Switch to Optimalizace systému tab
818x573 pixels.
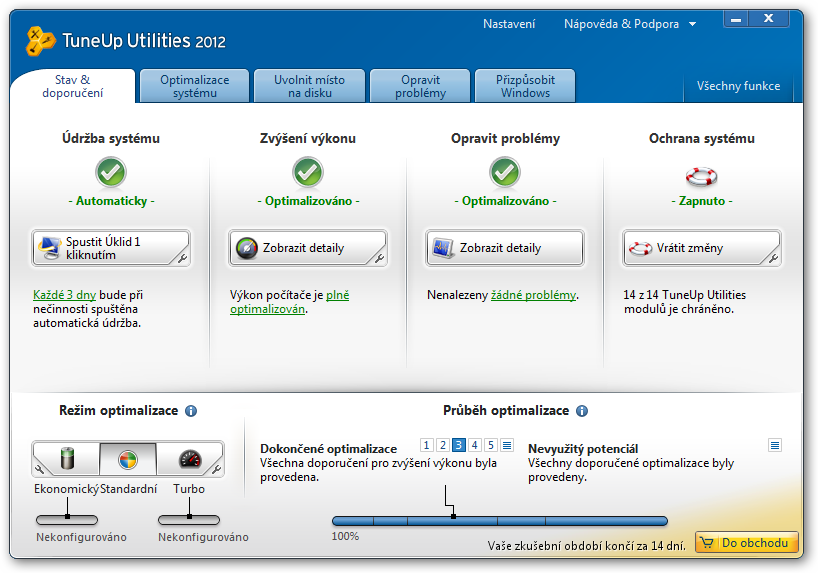click(195, 86)
